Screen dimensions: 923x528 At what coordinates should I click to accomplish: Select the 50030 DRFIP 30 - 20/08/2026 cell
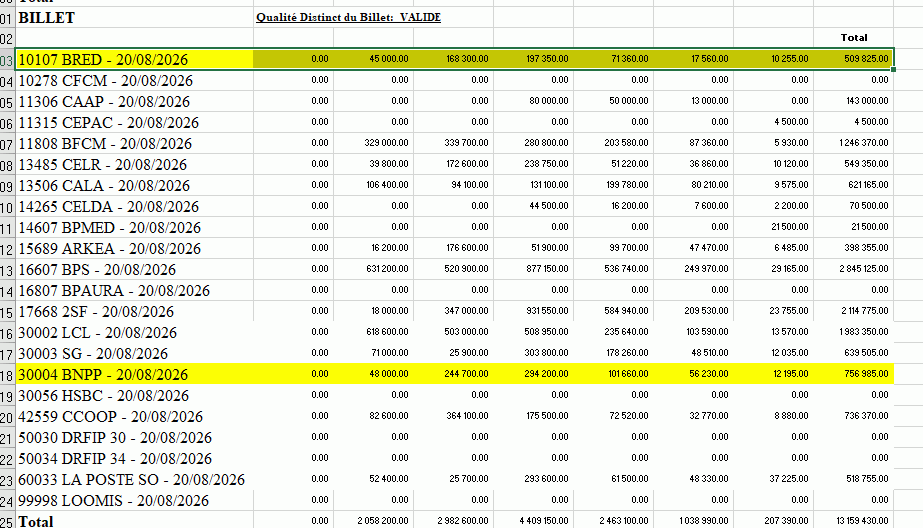click(135, 437)
